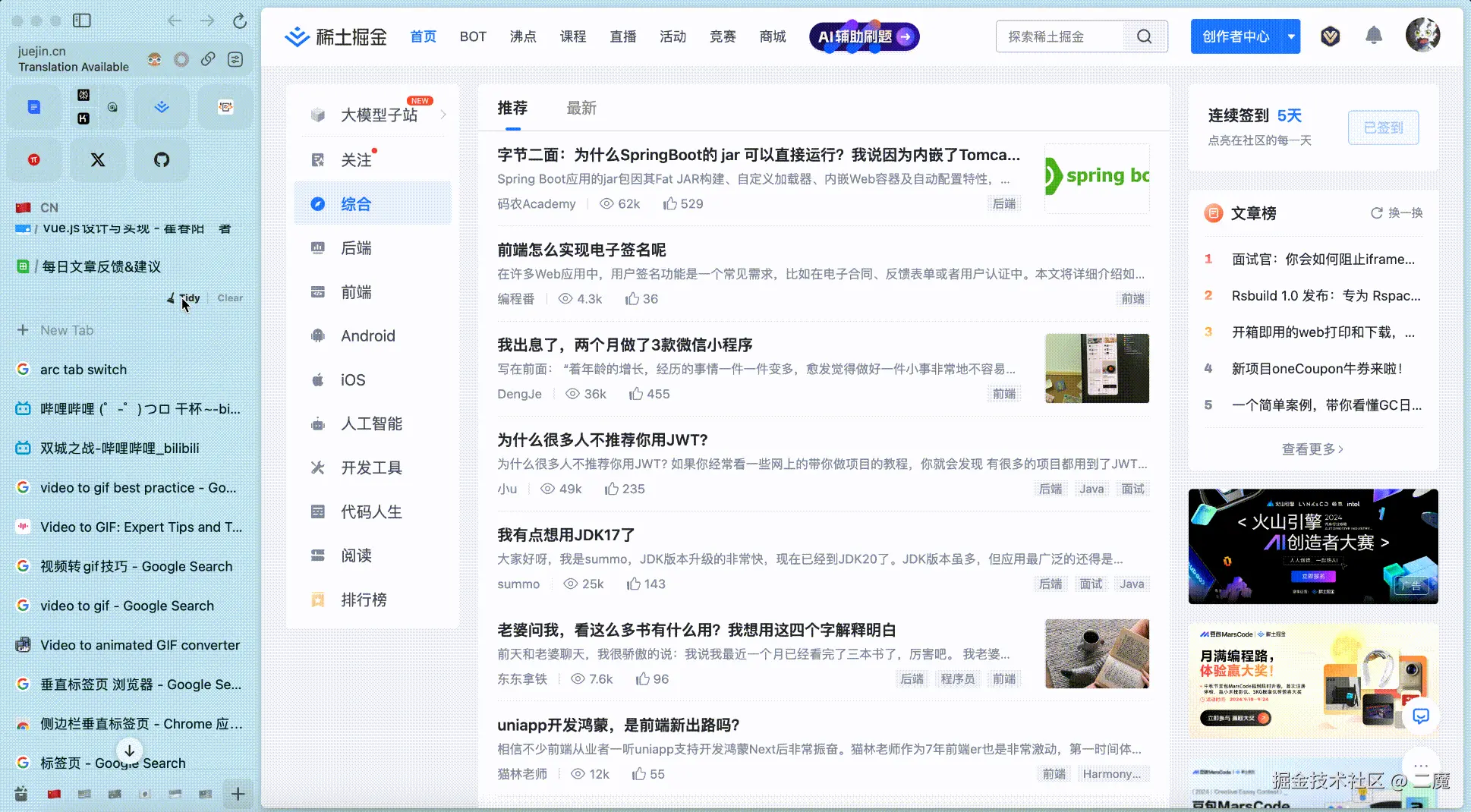This screenshot has height=812, width=1471.
Task: Open the pinned X (Twitter) favorite
Action: click(98, 159)
